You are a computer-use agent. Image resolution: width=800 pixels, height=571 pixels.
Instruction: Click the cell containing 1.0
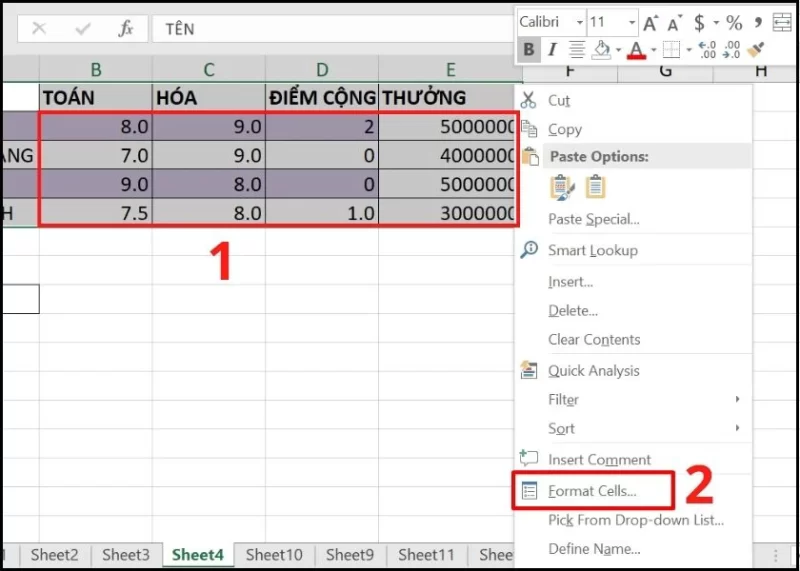(x=322, y=212)
